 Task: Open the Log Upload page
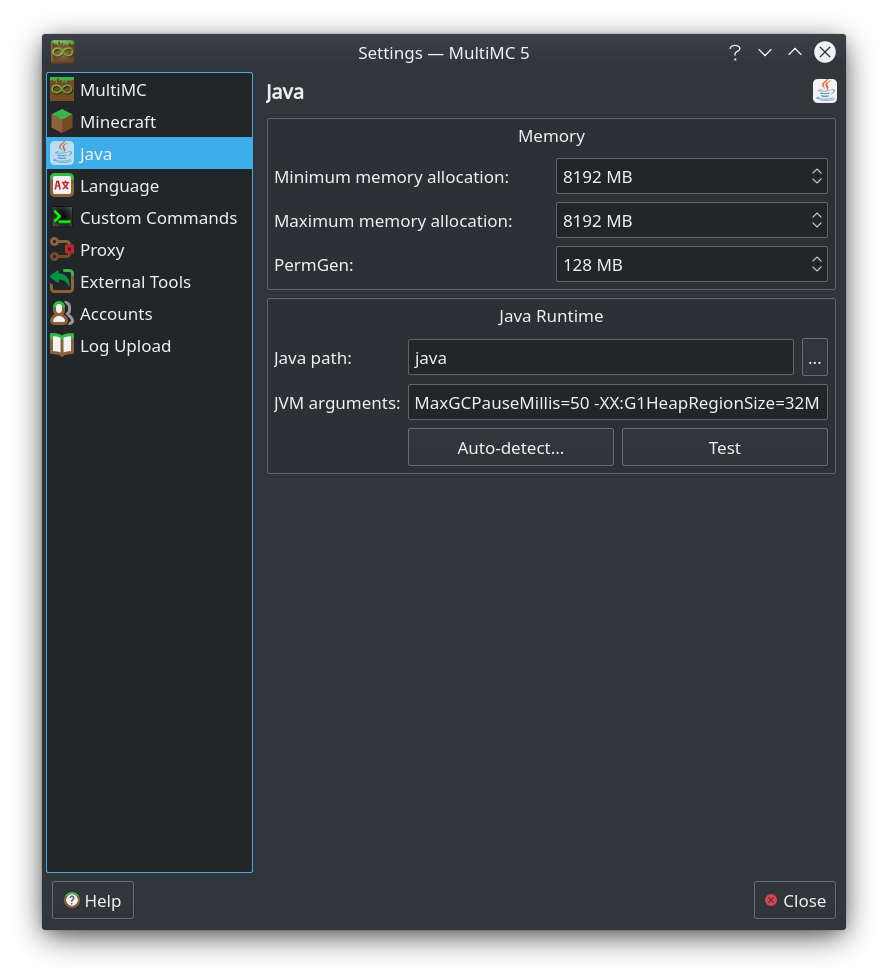tap(149, 345)
